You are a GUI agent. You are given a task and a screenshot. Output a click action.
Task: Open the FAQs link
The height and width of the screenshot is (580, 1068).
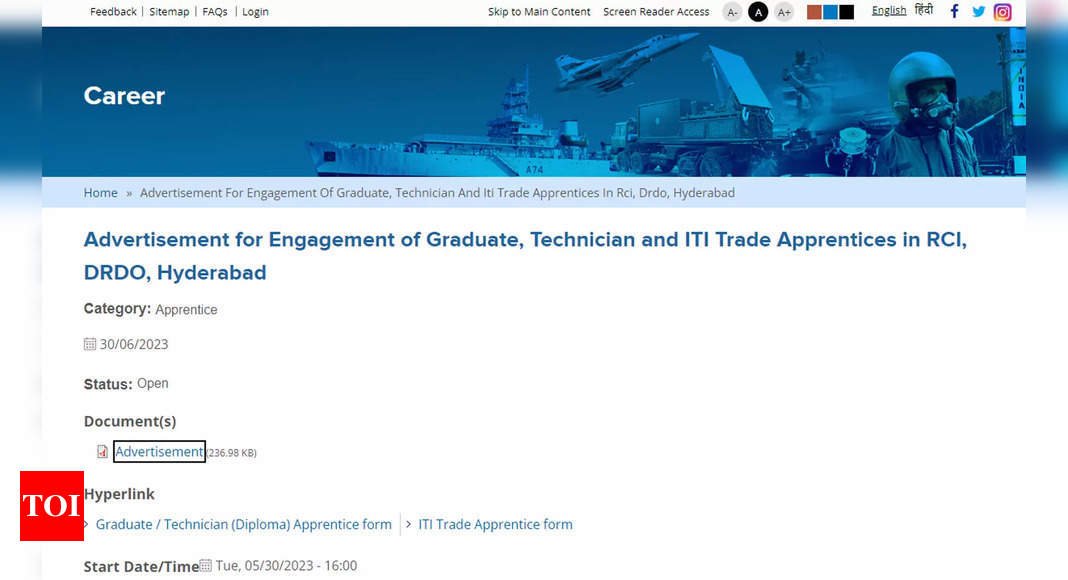pyautogui.click(x=215, y=12)
